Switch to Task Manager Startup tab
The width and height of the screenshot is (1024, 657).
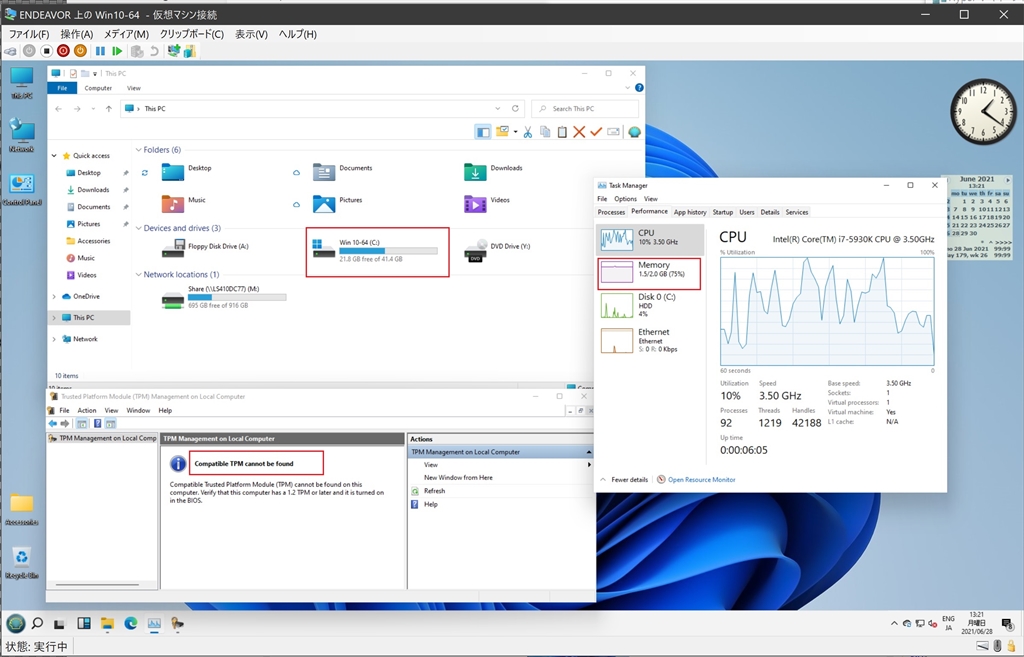[722, 212]
